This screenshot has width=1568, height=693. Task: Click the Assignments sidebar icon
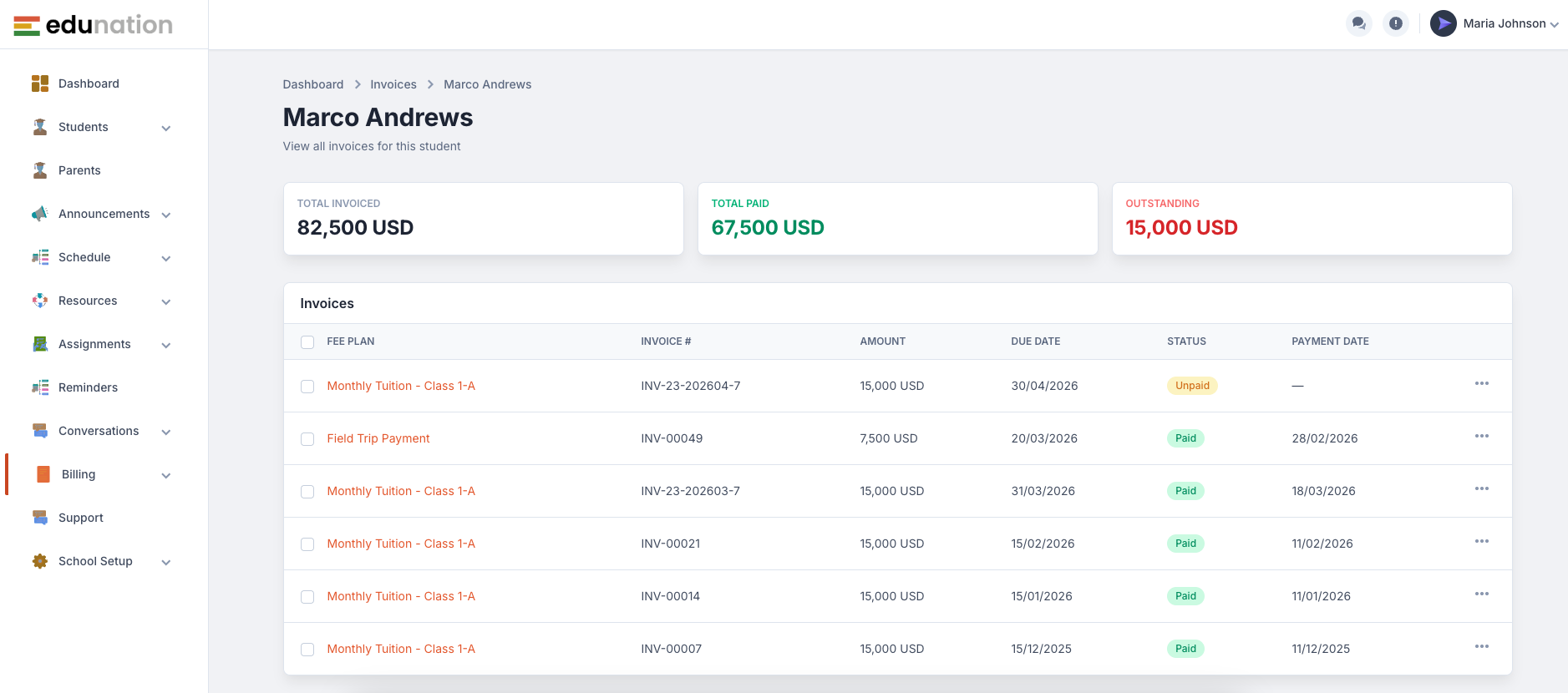point(40,344)
